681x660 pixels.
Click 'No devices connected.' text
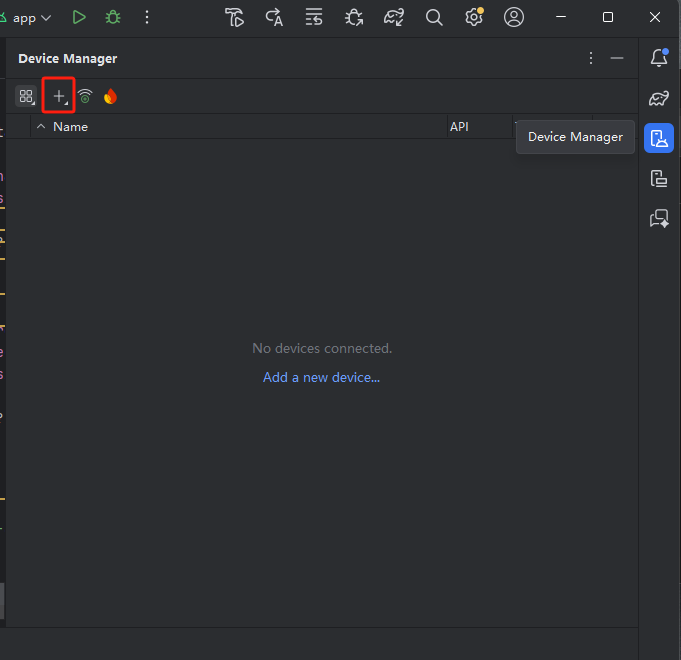[x=322, y=348]
